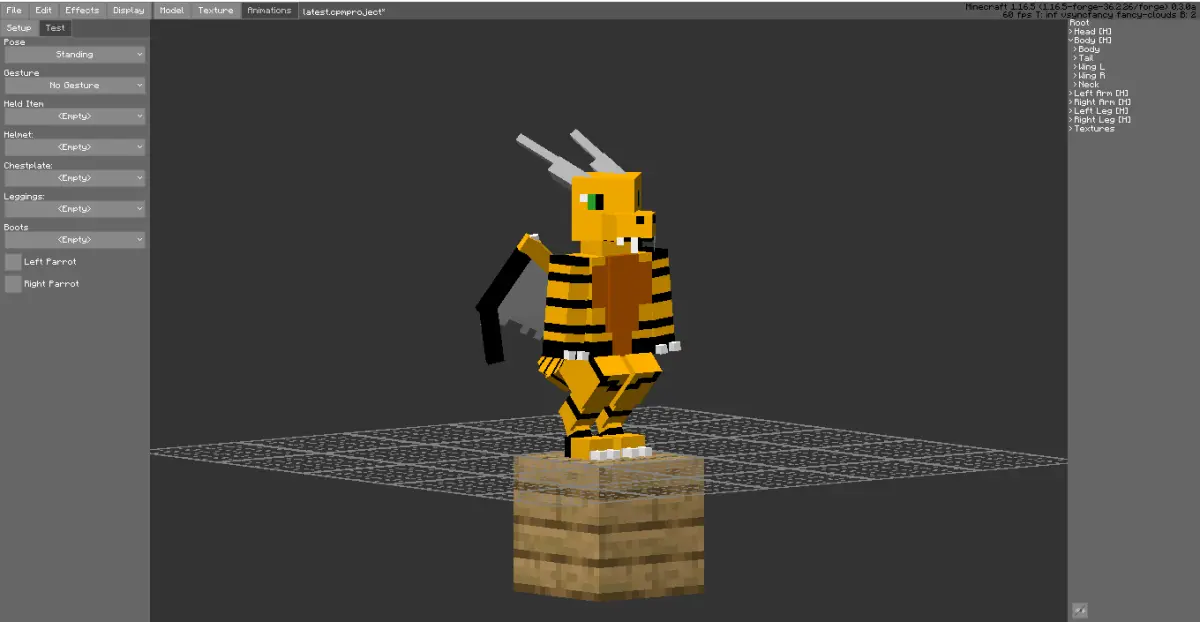Select the Wing R tree item
The width and height of the screenshot is (1200, 622).
tap(1091, 76)
